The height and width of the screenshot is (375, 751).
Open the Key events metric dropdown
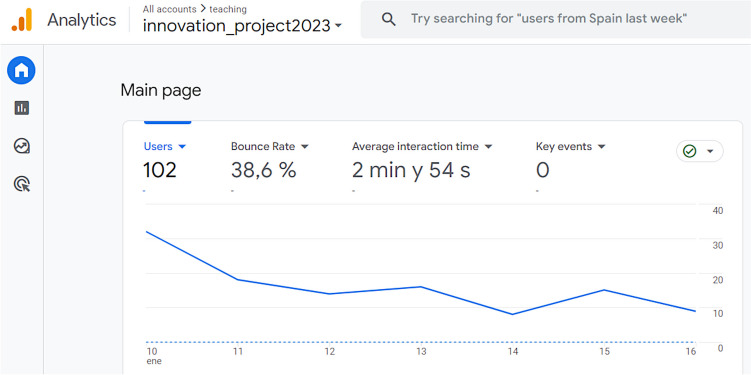(x=602, y=147)
